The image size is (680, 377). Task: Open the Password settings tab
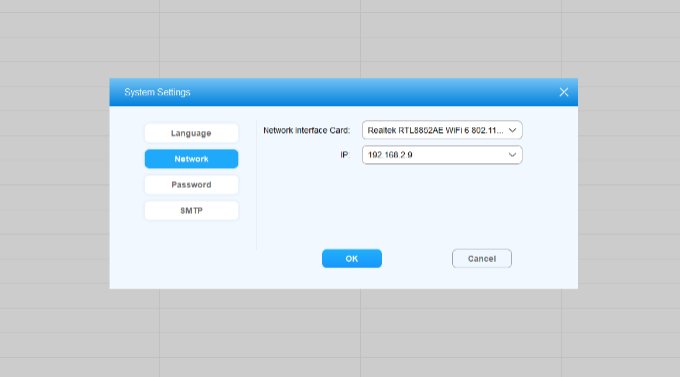[x=191, y=185]
